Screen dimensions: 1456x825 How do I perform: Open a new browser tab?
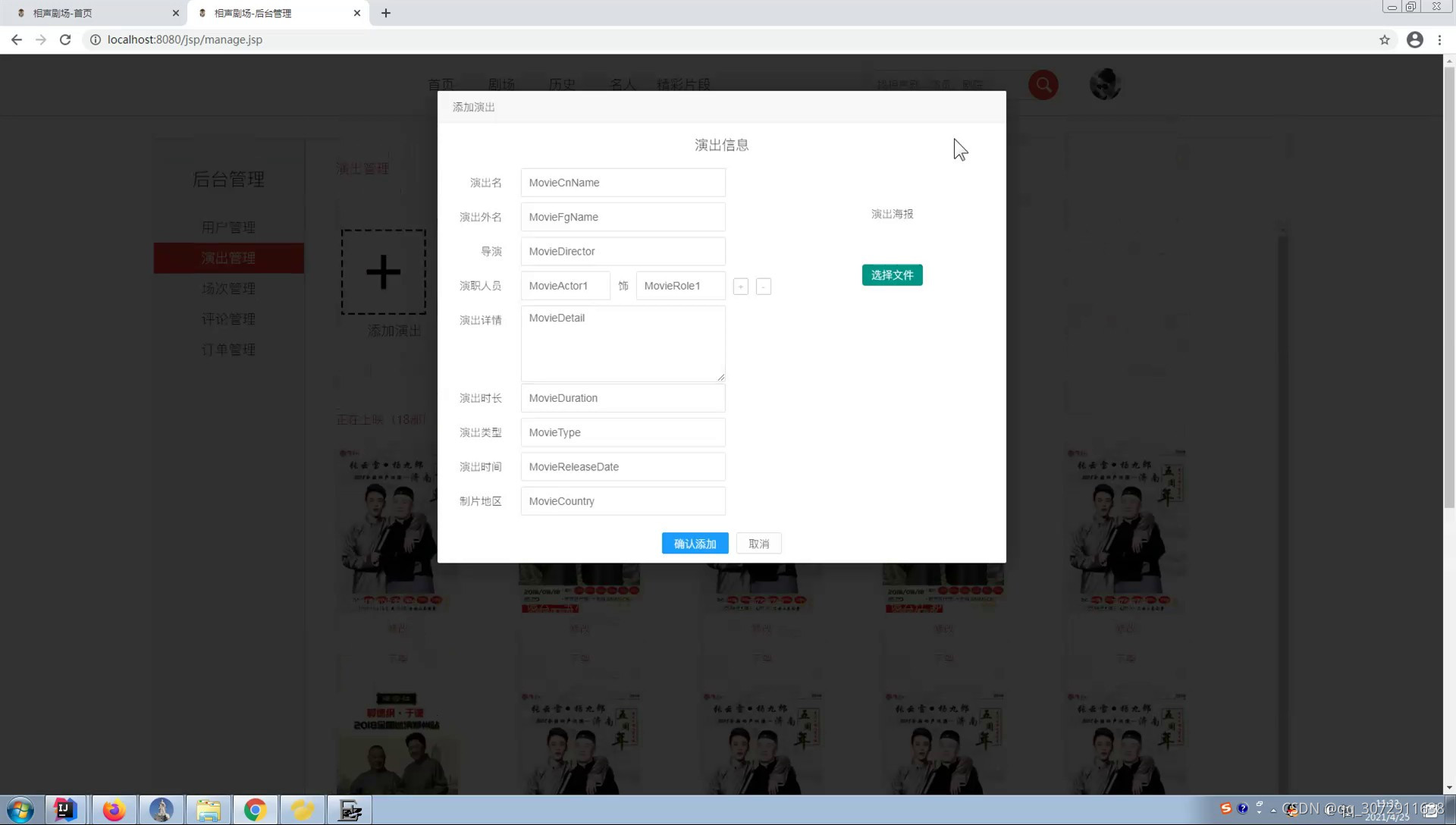pos(386,13)
